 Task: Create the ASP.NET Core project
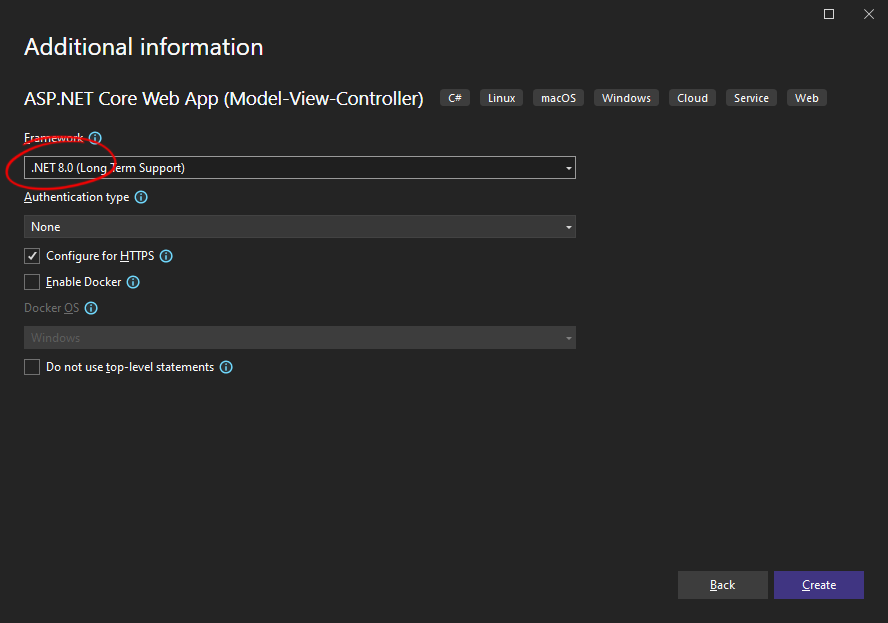pyautogui.click(x=818, y=585)
